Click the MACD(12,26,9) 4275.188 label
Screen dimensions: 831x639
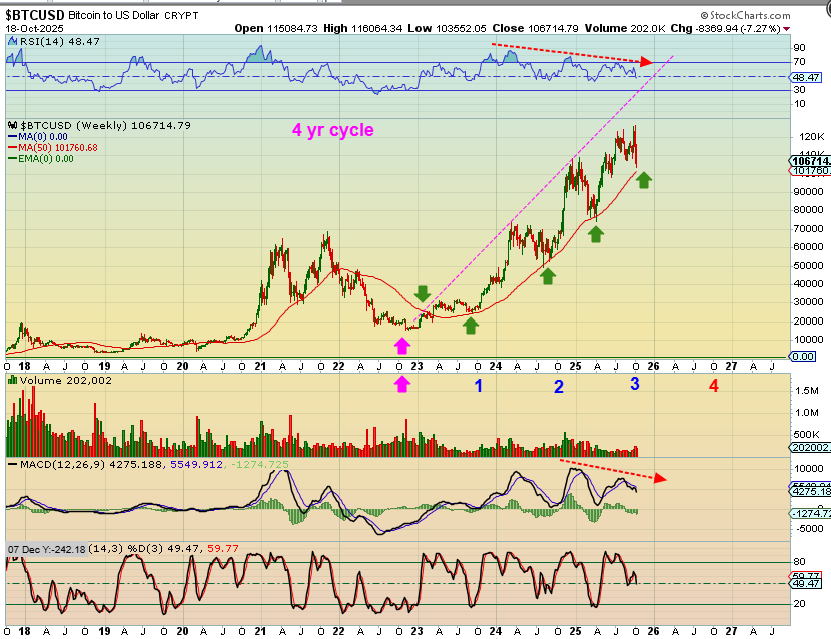point(92,465)
